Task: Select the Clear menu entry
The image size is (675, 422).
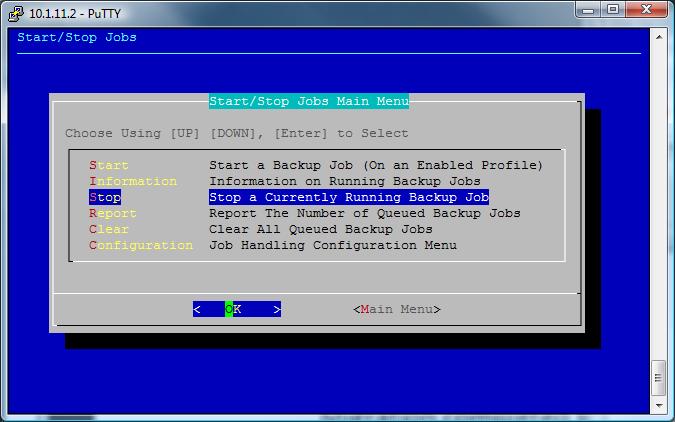Action: [x=109, y=229]
